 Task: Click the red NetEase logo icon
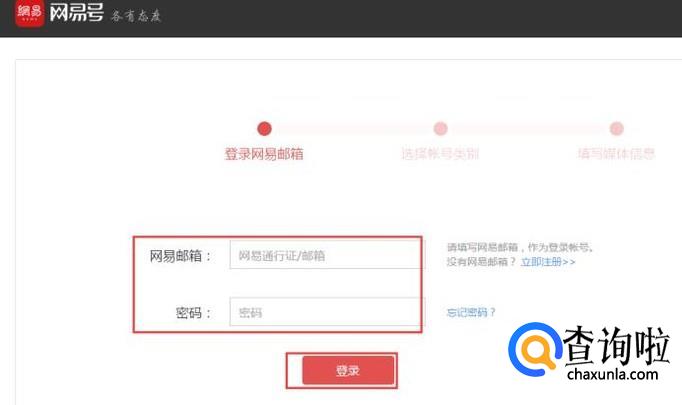(30, 13)
